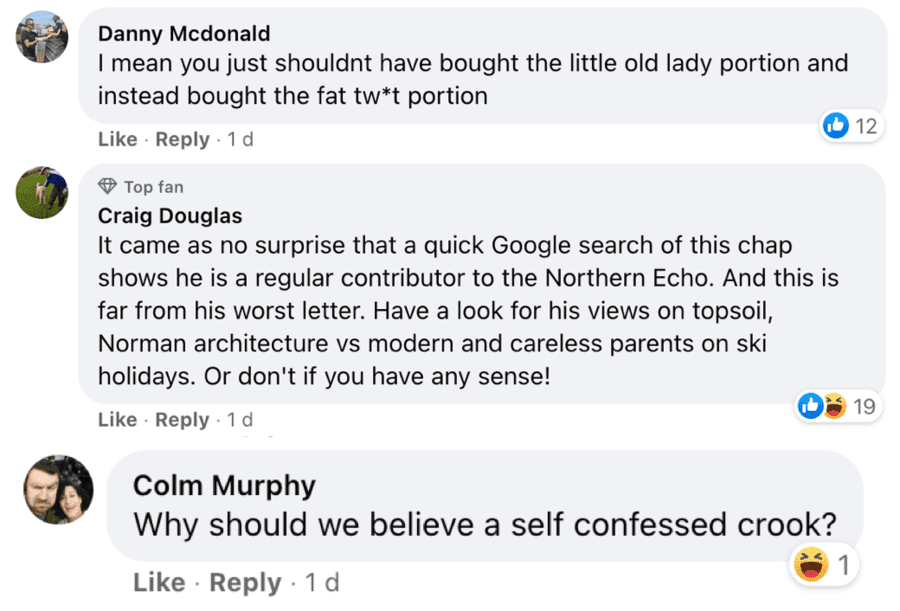
Task: Click the thumbs-up reaction icon on Danny Mcdonald's comment
Action: click(x=835, y=125)
